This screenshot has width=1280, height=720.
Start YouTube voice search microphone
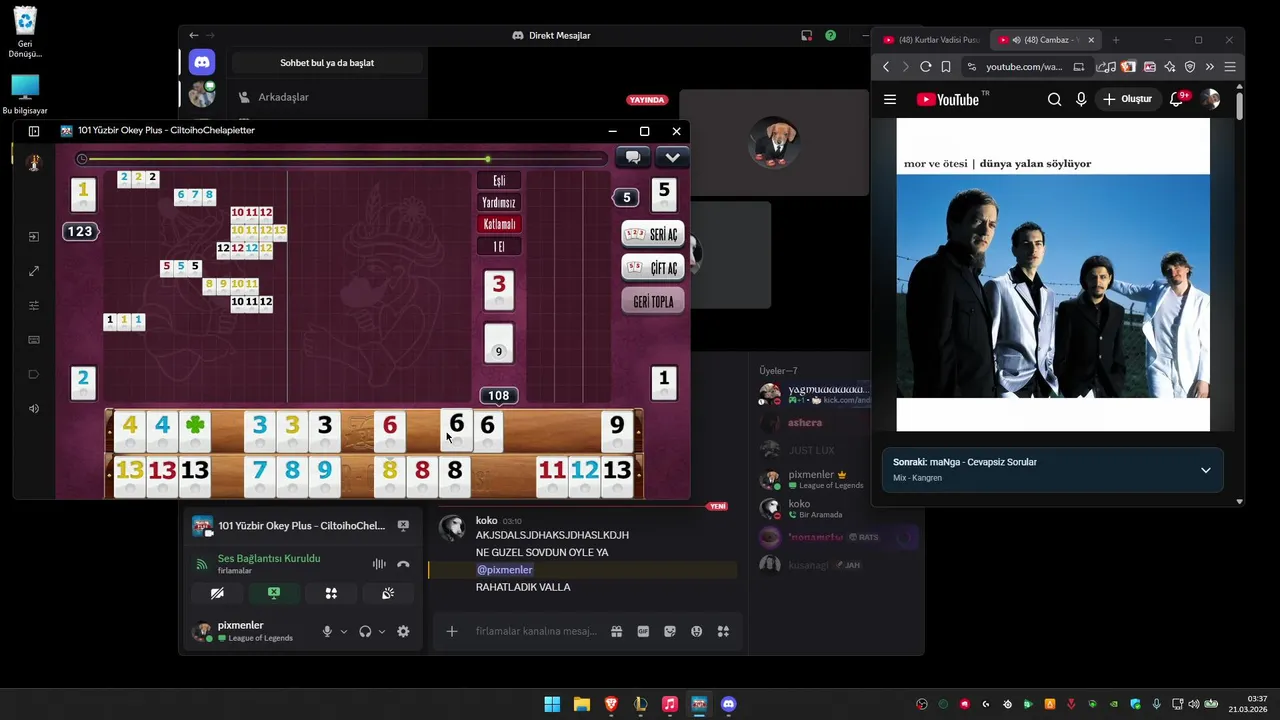1081,99
